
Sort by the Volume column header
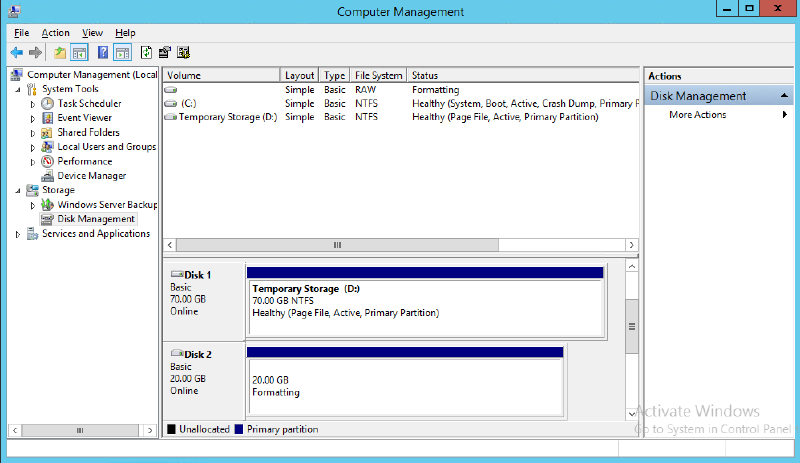tap(221, 75)
